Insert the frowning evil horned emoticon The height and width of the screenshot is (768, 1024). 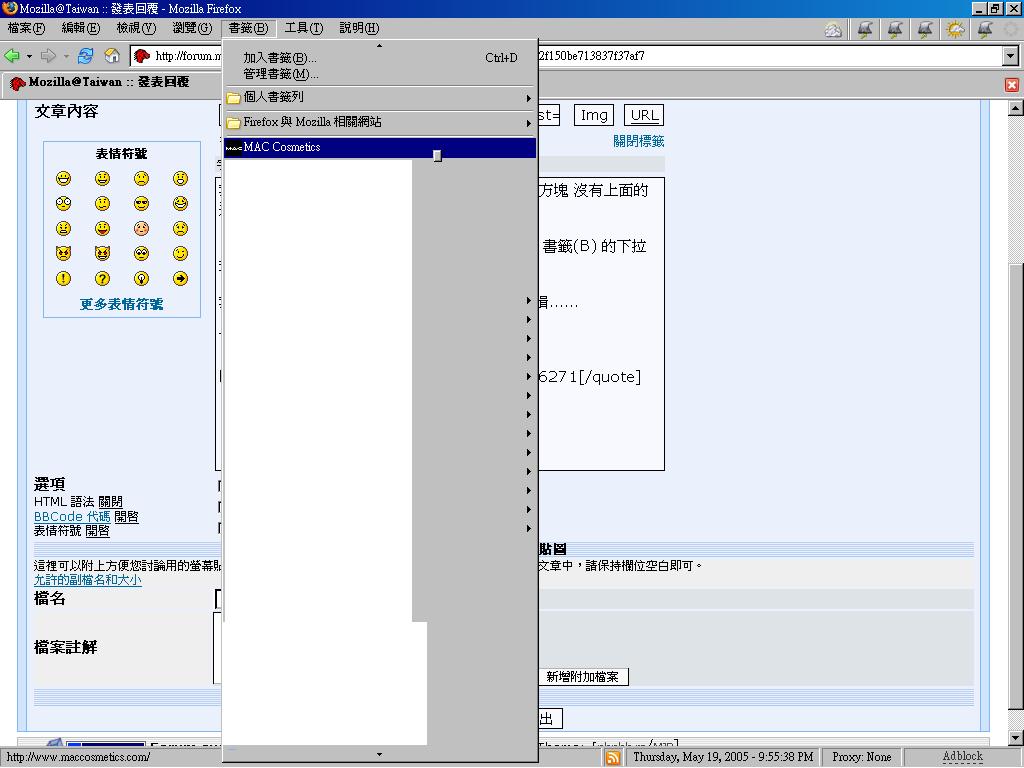(x=63, y=253)
